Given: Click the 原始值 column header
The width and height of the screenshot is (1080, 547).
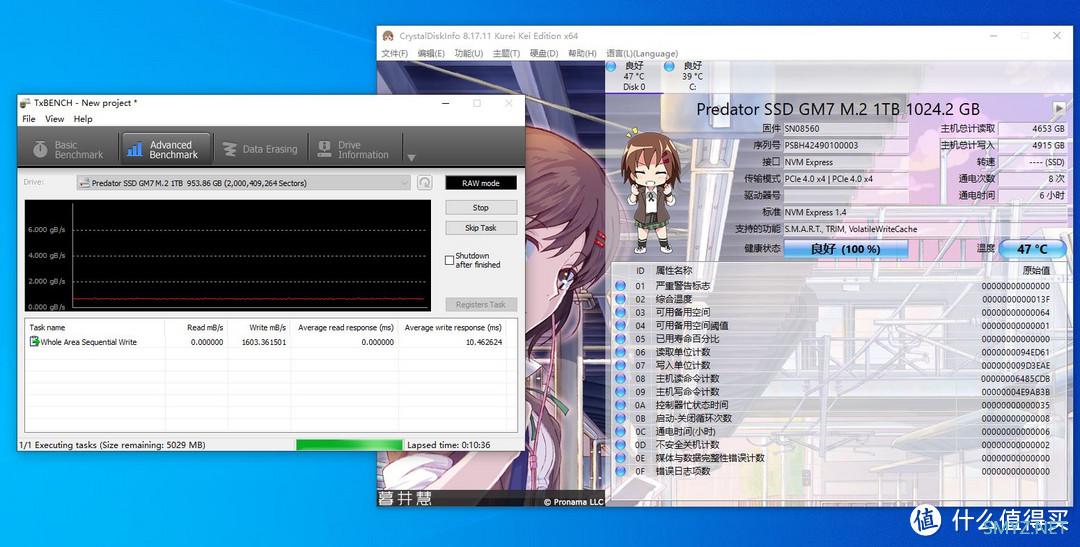Looking at the screenshot, I should pyautogui.click(x=1037, y=271).
